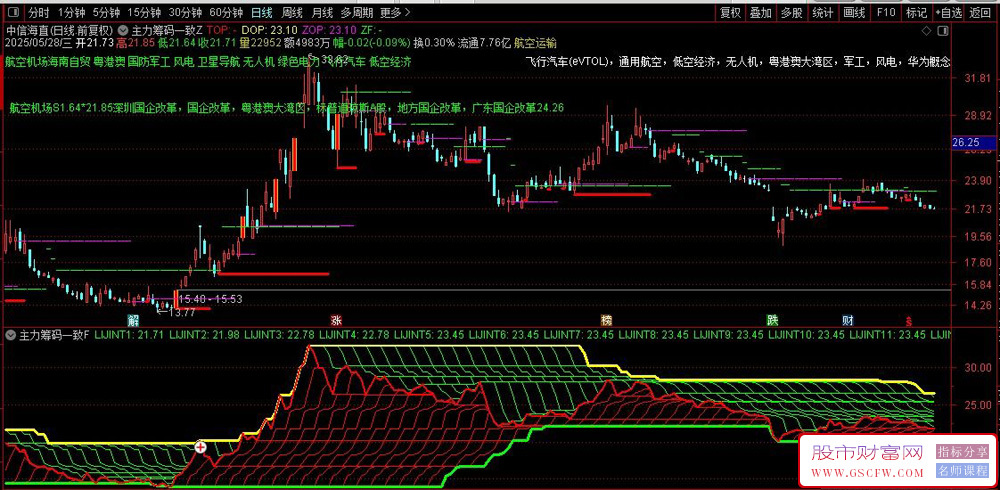Click the 涨 event marker on time axis
This screenshot has height=490, width=1000.
[336, 320]
